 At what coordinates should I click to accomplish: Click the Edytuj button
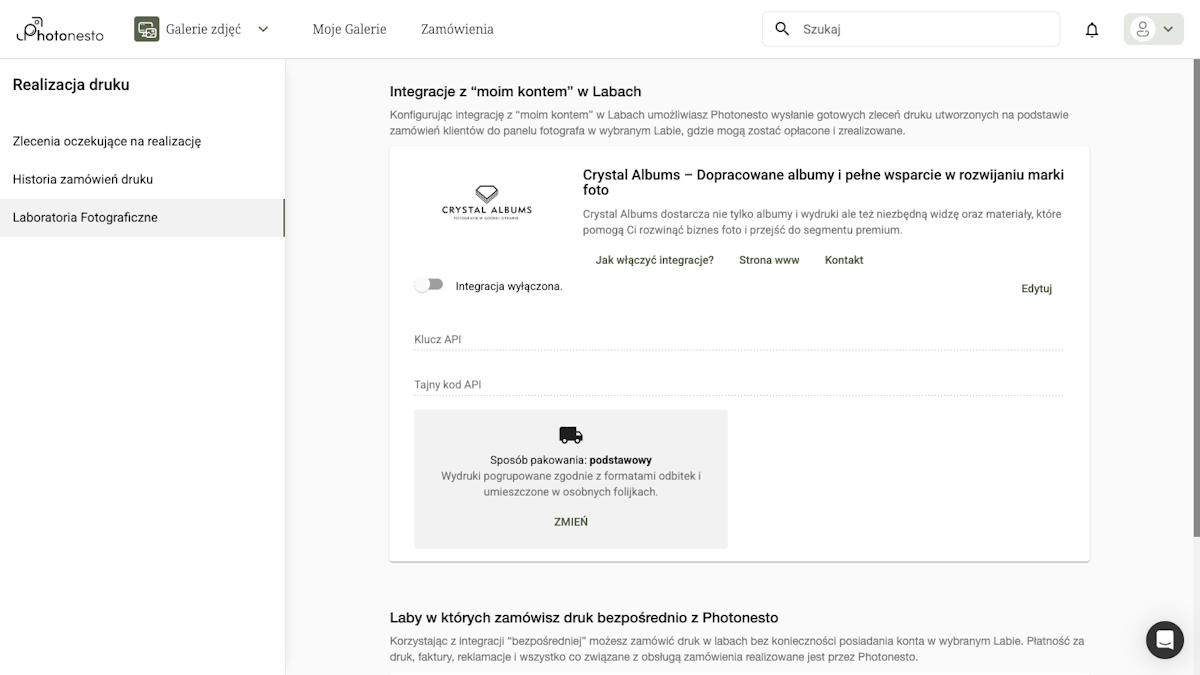click(1036, 288)
